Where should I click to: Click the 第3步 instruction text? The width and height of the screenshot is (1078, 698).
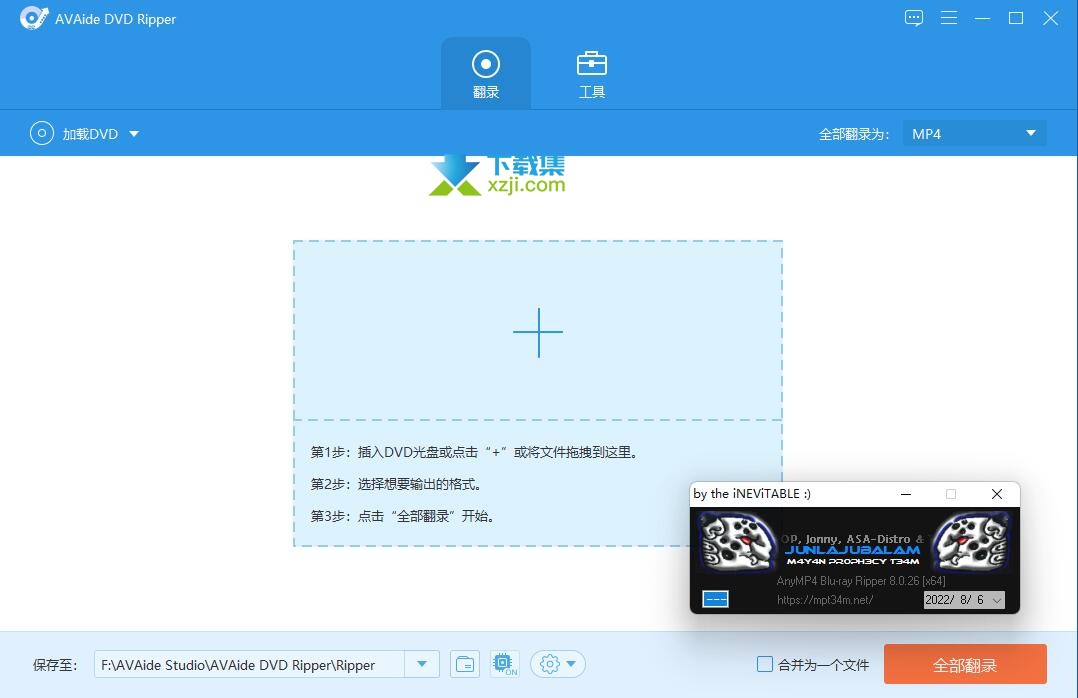point(402,516)
